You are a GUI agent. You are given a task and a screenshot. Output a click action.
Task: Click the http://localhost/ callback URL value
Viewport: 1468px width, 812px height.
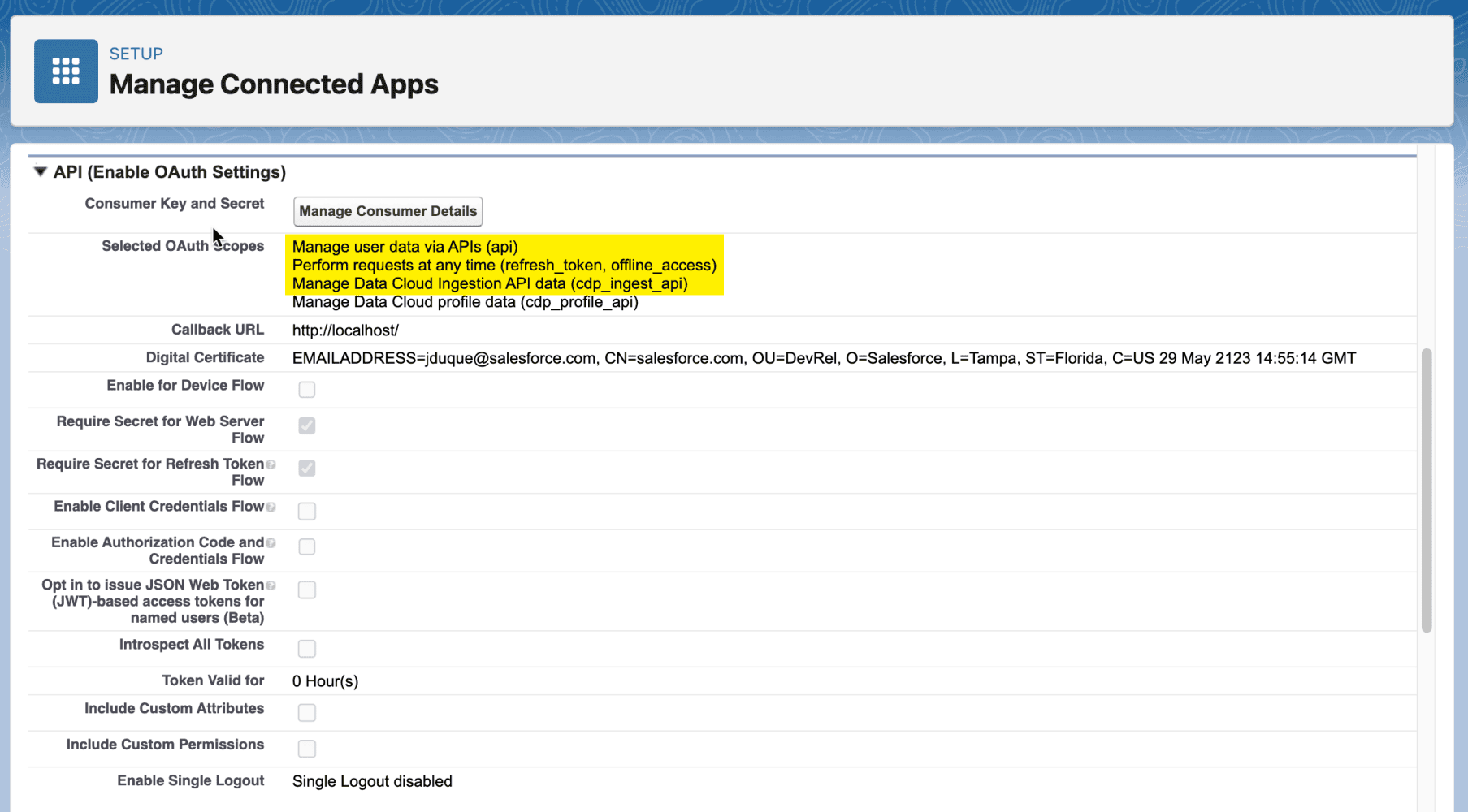pos(345,330)
